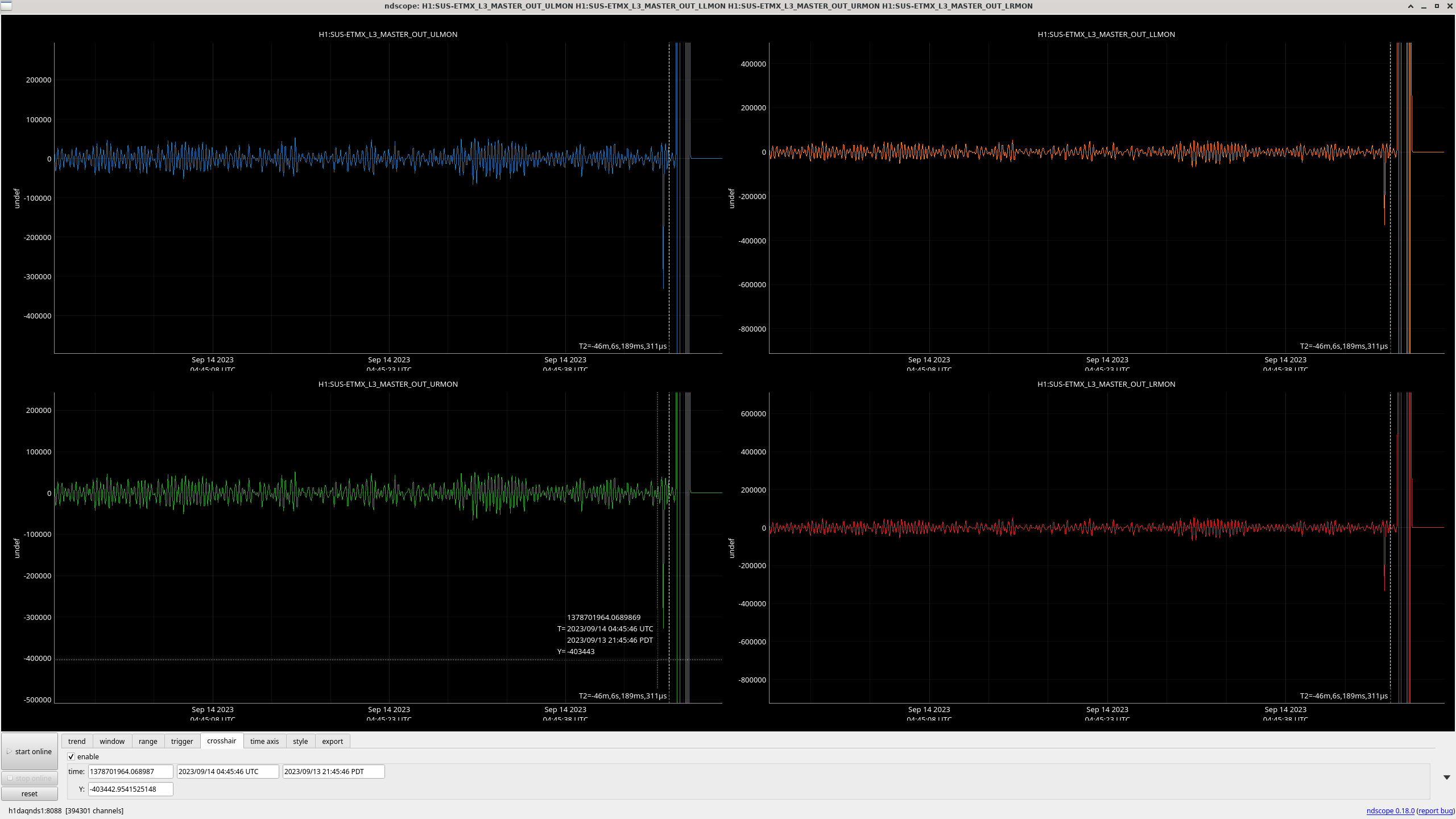Open the trend tab
Screen dimensions: 1456x819
(x=77, y=741)
